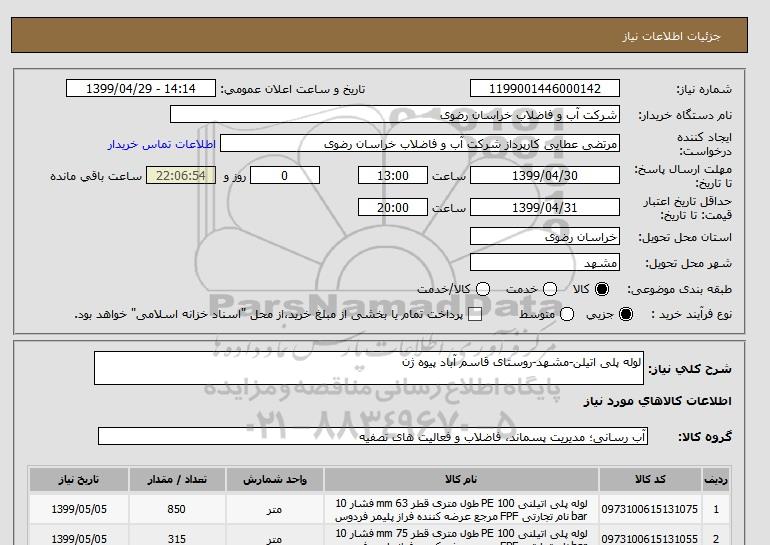Click the price validity date 1399/04/31
The height and width of the screenshot is (545, 770).
[545, 207]
